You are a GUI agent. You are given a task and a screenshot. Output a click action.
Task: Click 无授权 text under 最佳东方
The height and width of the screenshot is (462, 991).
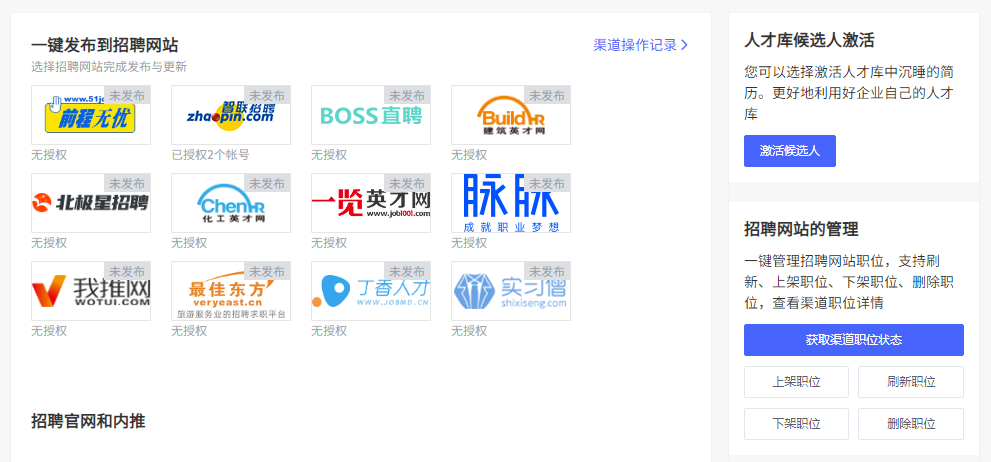189,331
